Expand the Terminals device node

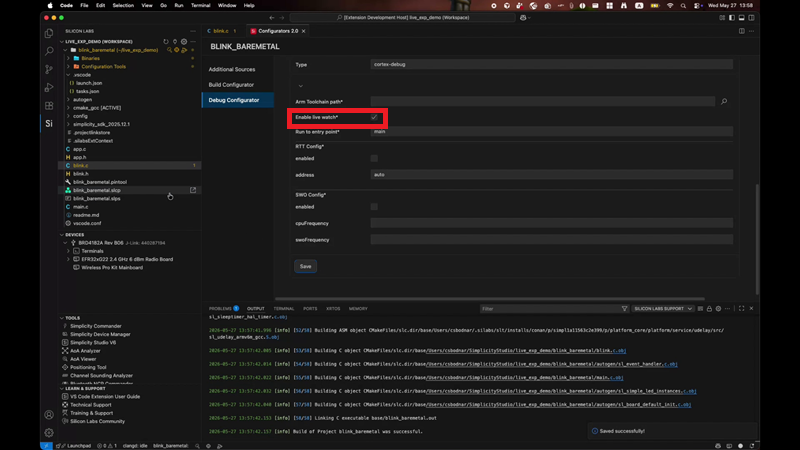[68, 251]
